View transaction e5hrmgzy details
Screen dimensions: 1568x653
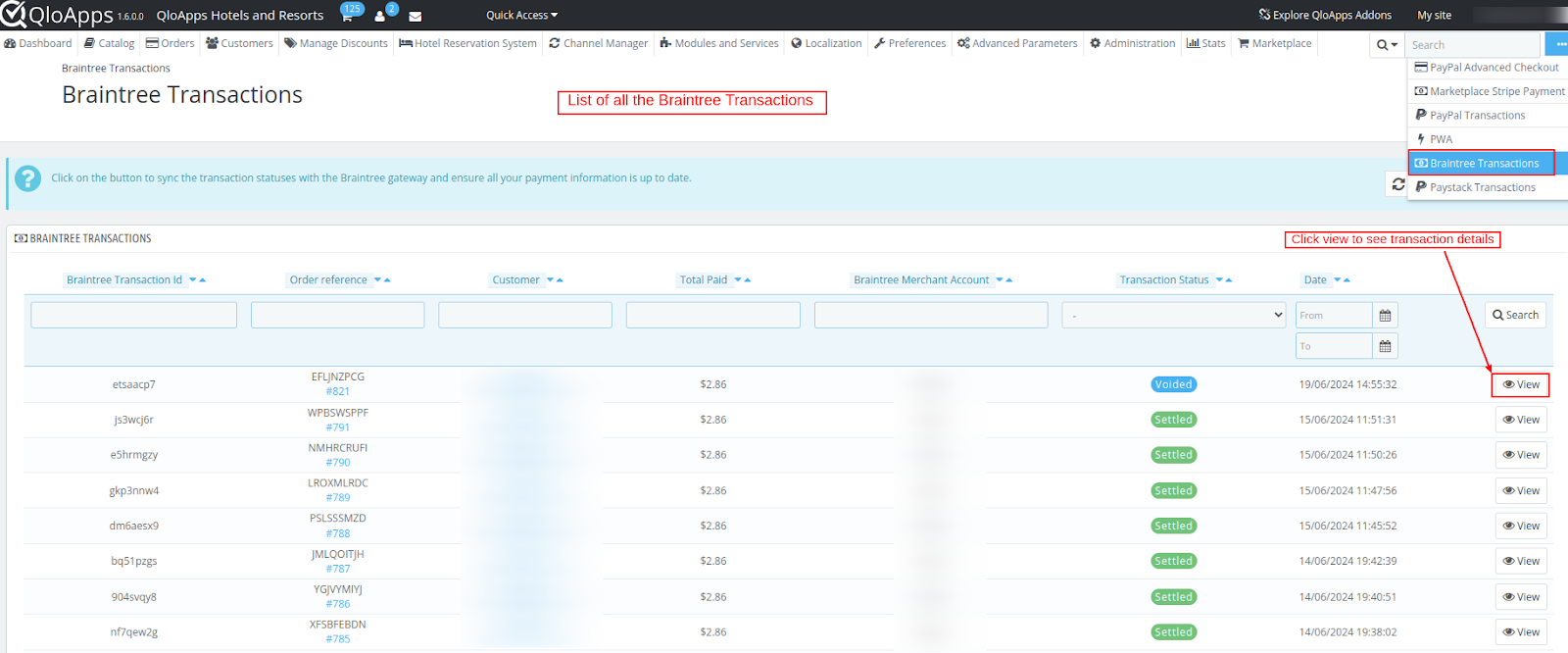(1521, 455)
